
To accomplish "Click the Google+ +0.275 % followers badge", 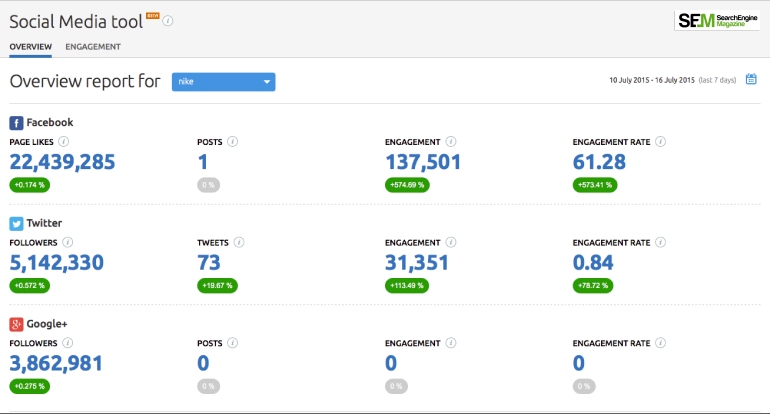I will point(29,386).
